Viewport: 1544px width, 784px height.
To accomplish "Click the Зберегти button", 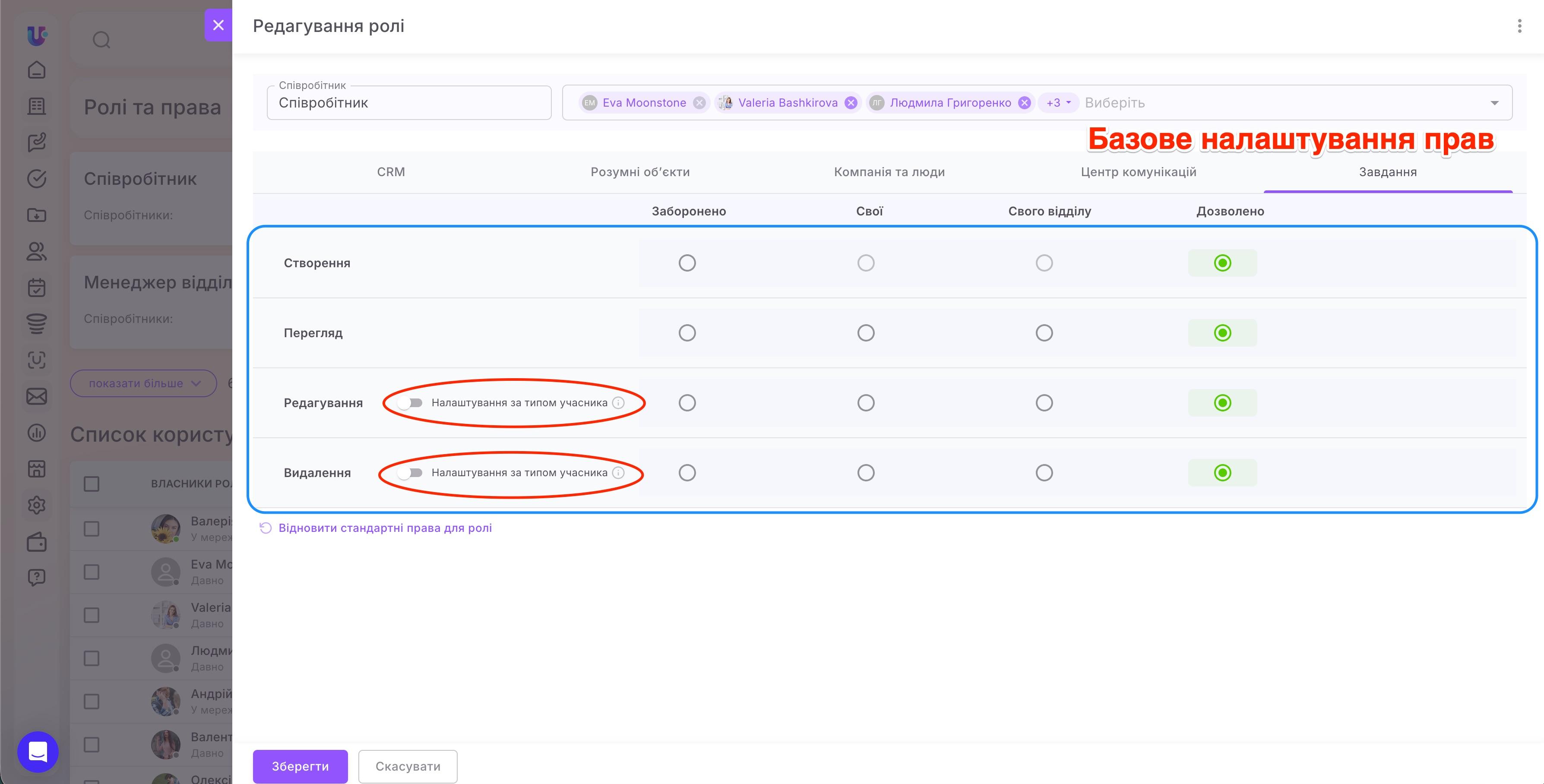I will coord(300,766).
